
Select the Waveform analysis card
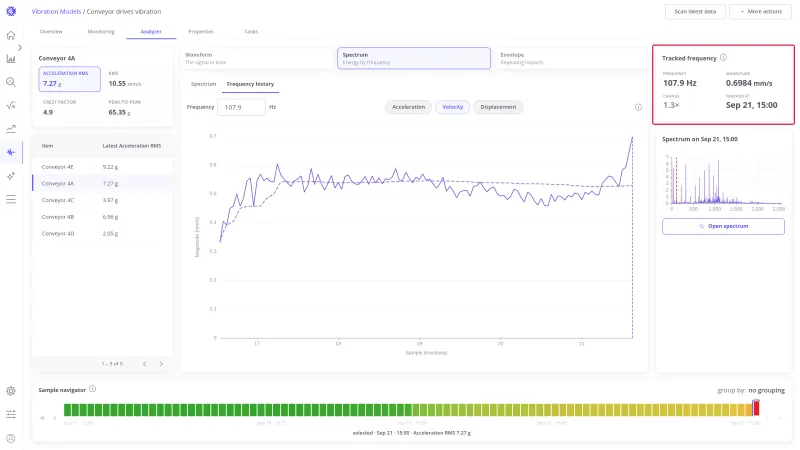tap(256, 58)
